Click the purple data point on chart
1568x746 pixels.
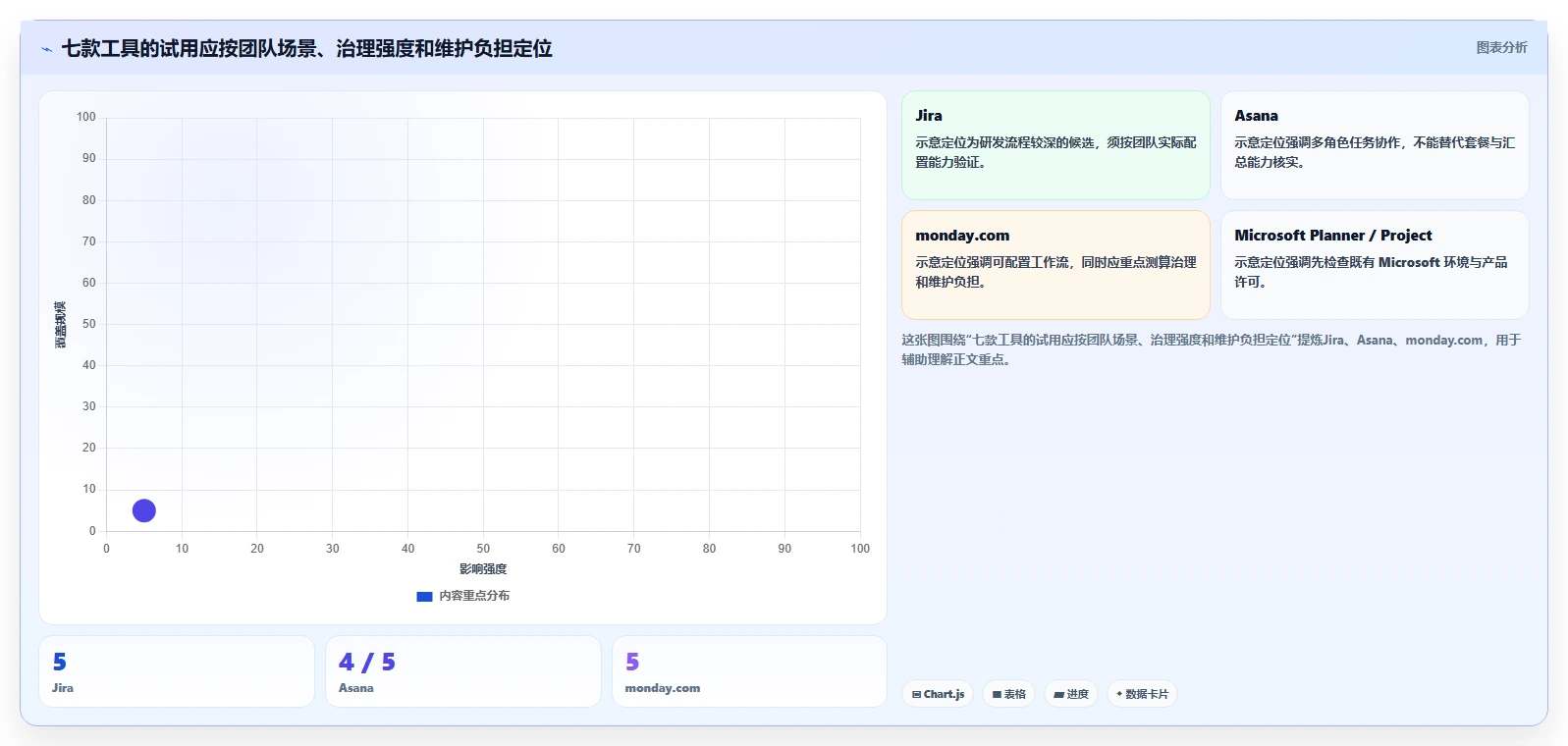[143, 510]
